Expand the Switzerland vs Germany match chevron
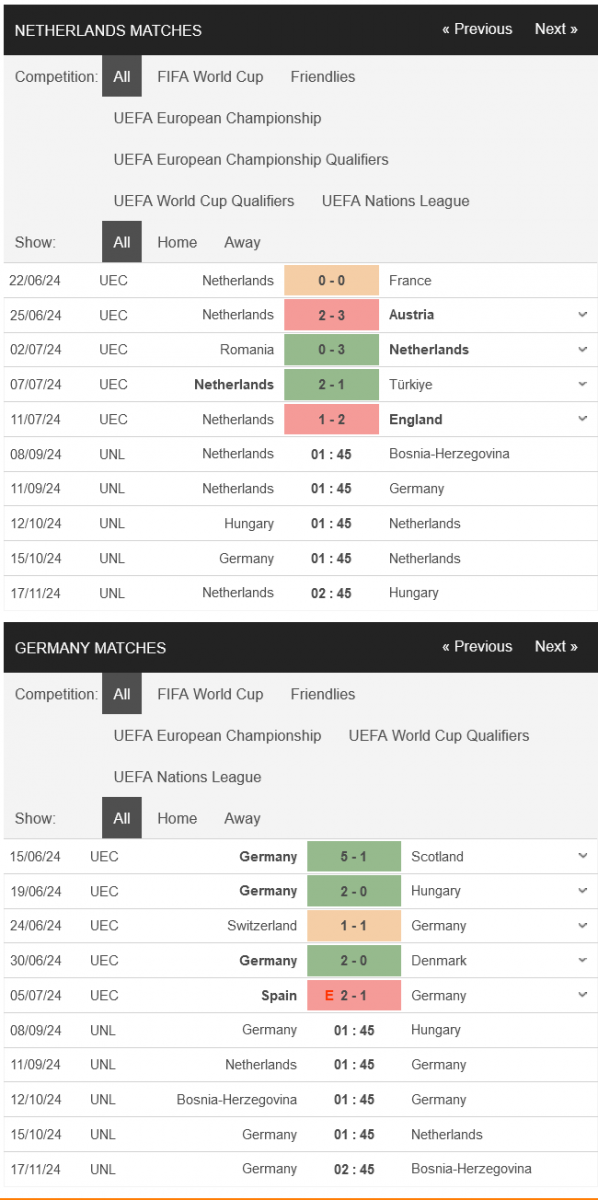The height and width of the screenshot is (1200, 598). 582,926
